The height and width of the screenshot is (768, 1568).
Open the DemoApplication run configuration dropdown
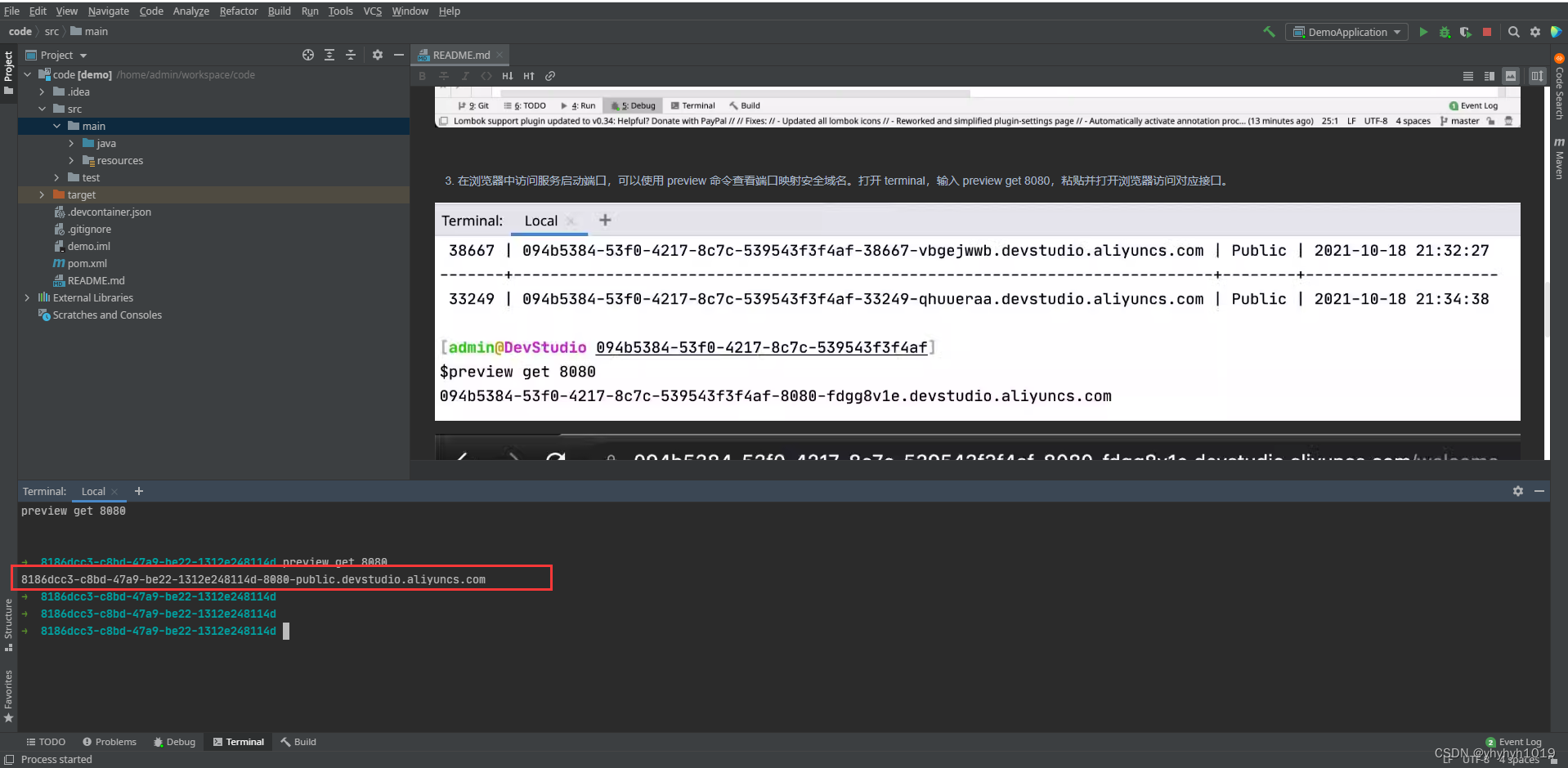point(1346,31)
